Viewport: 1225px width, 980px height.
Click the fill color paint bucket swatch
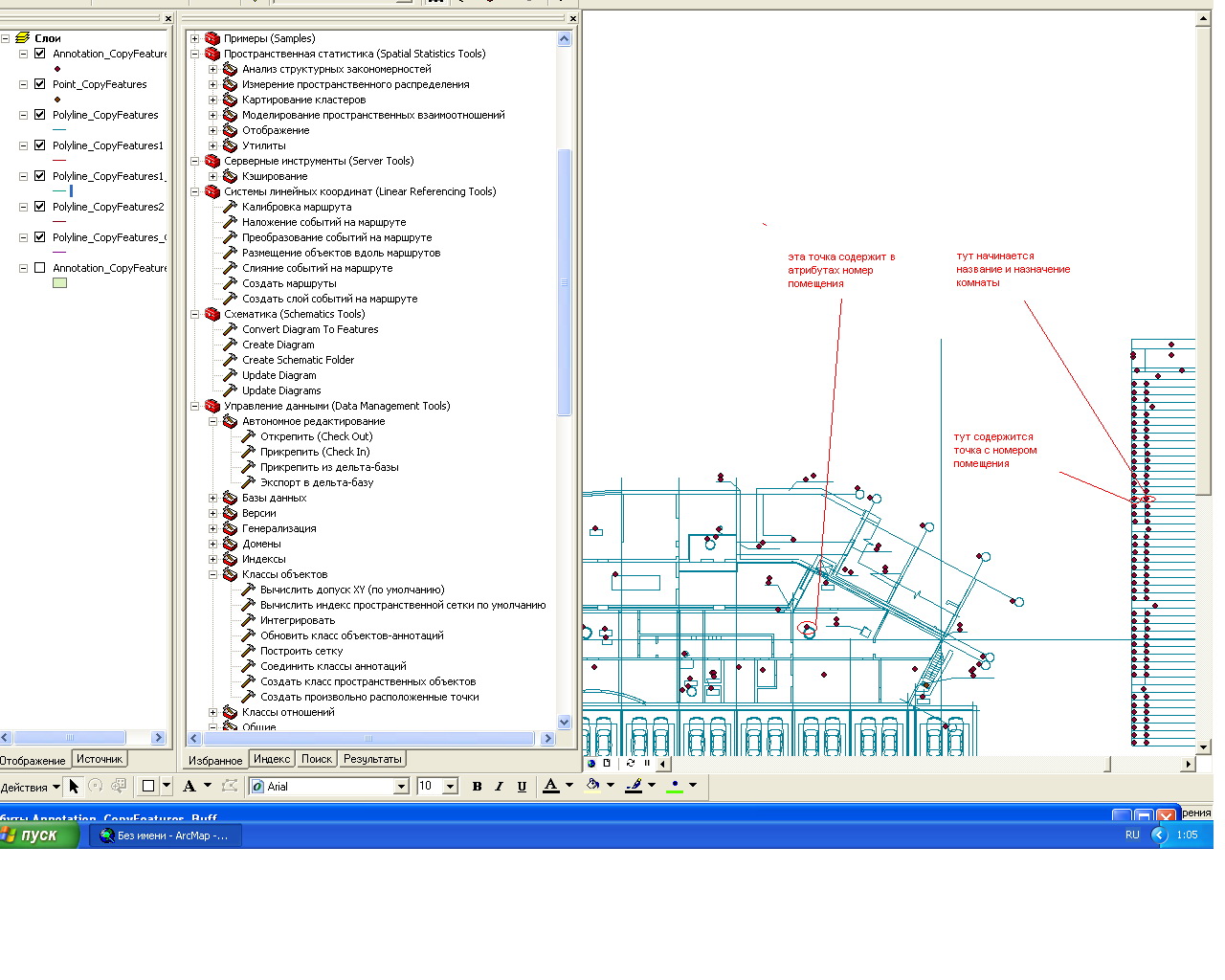(x=593, y=787)
